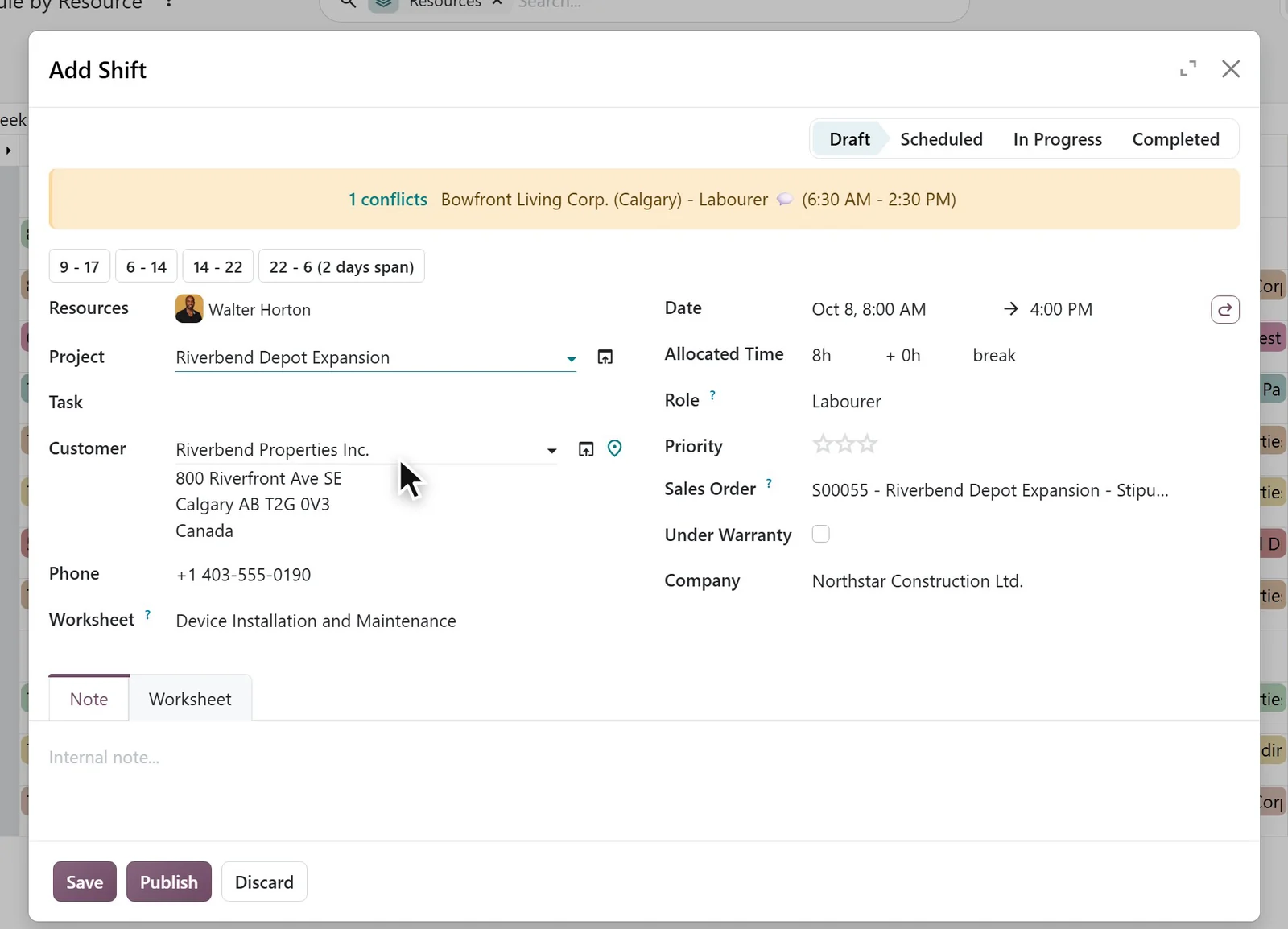The image size is (1288, 929).
Task: Open Walter Horton's avatar
Action: pyautogui.click(x=189, y=309)
